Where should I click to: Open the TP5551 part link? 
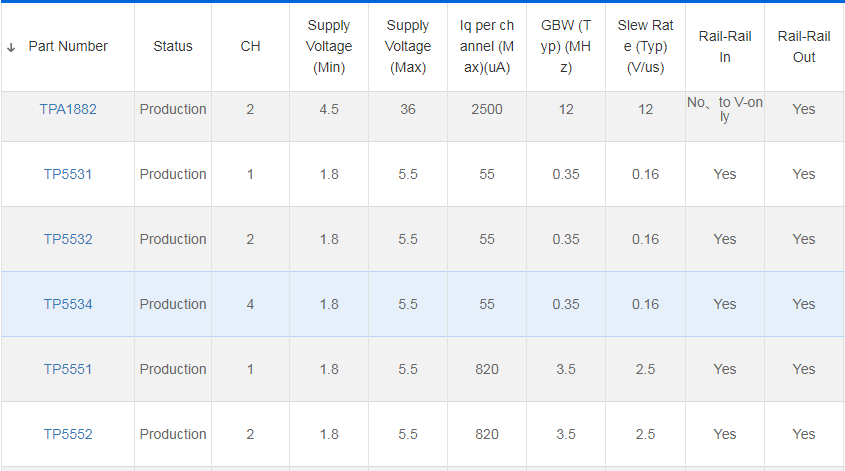click(x=68, y=369)
